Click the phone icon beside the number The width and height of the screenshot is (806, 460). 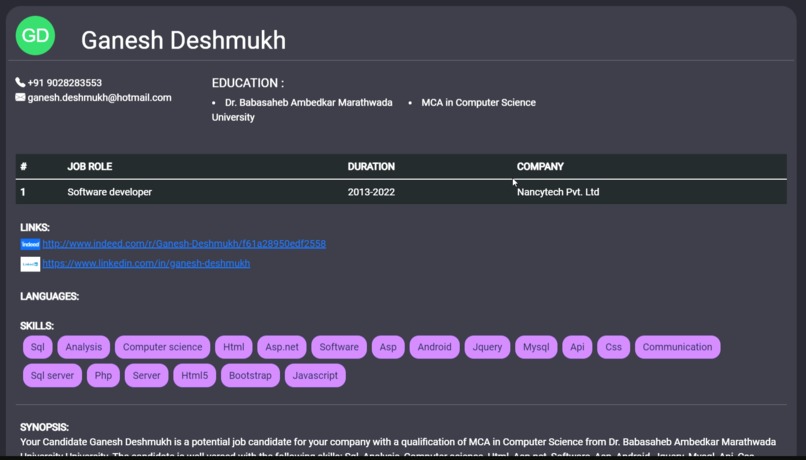20,82
